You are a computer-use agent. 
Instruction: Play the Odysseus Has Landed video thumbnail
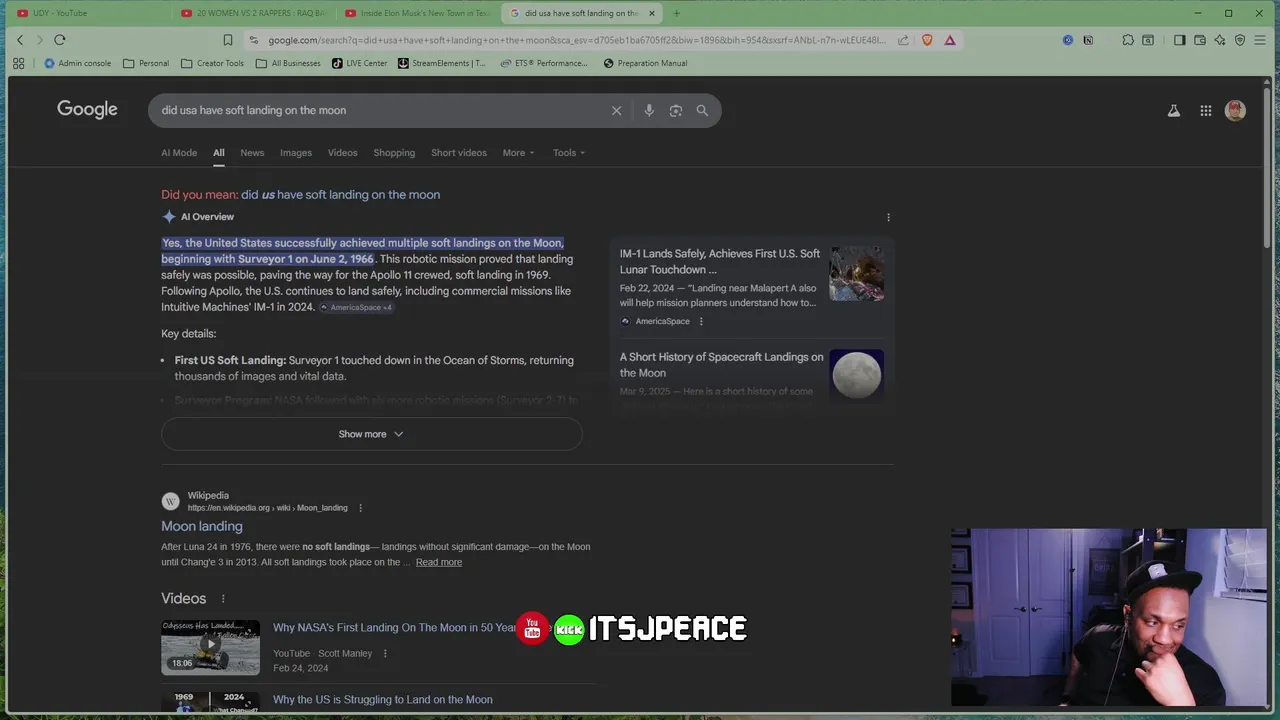tap(210, 647)
